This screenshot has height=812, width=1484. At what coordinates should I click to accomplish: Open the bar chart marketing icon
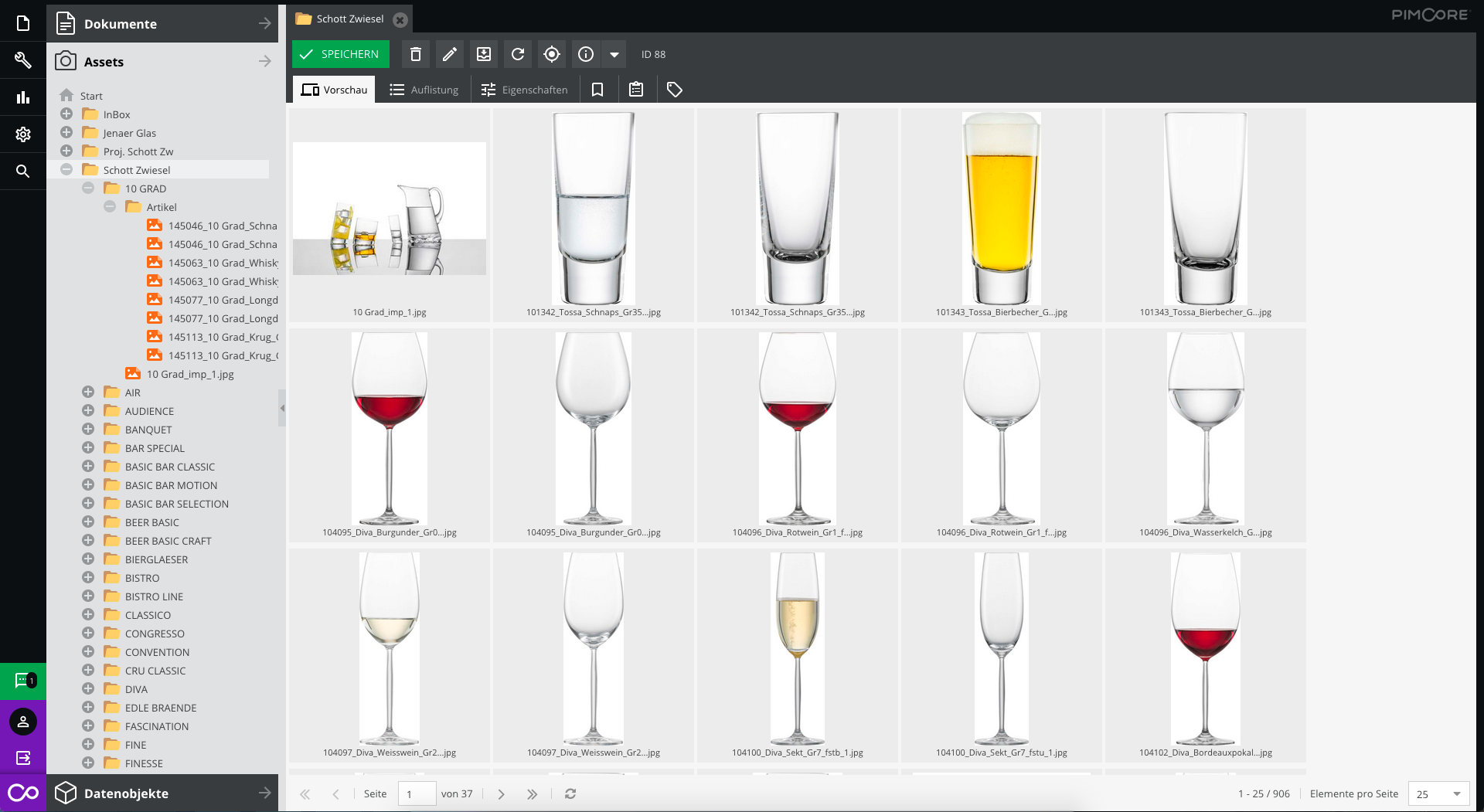point(23,97)
